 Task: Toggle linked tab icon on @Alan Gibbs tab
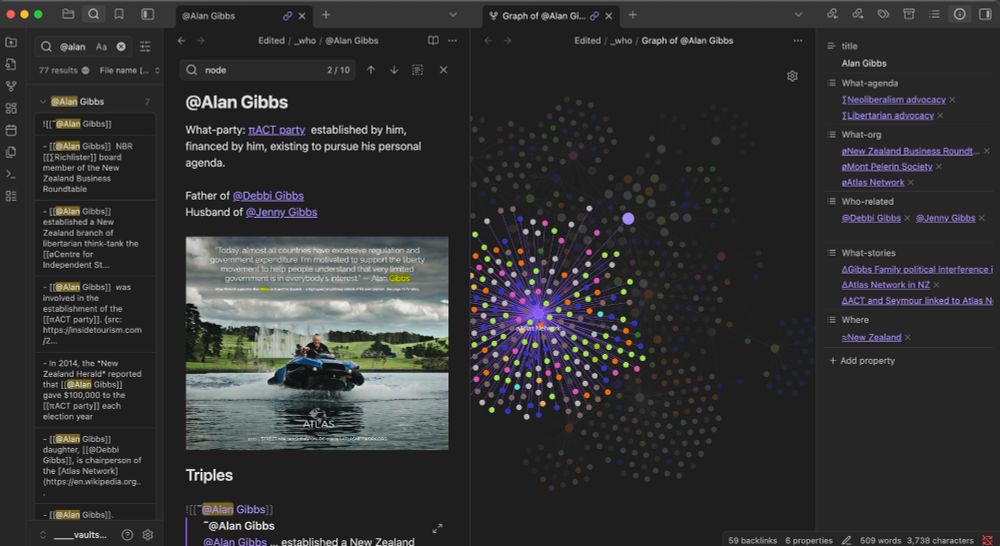288,16
